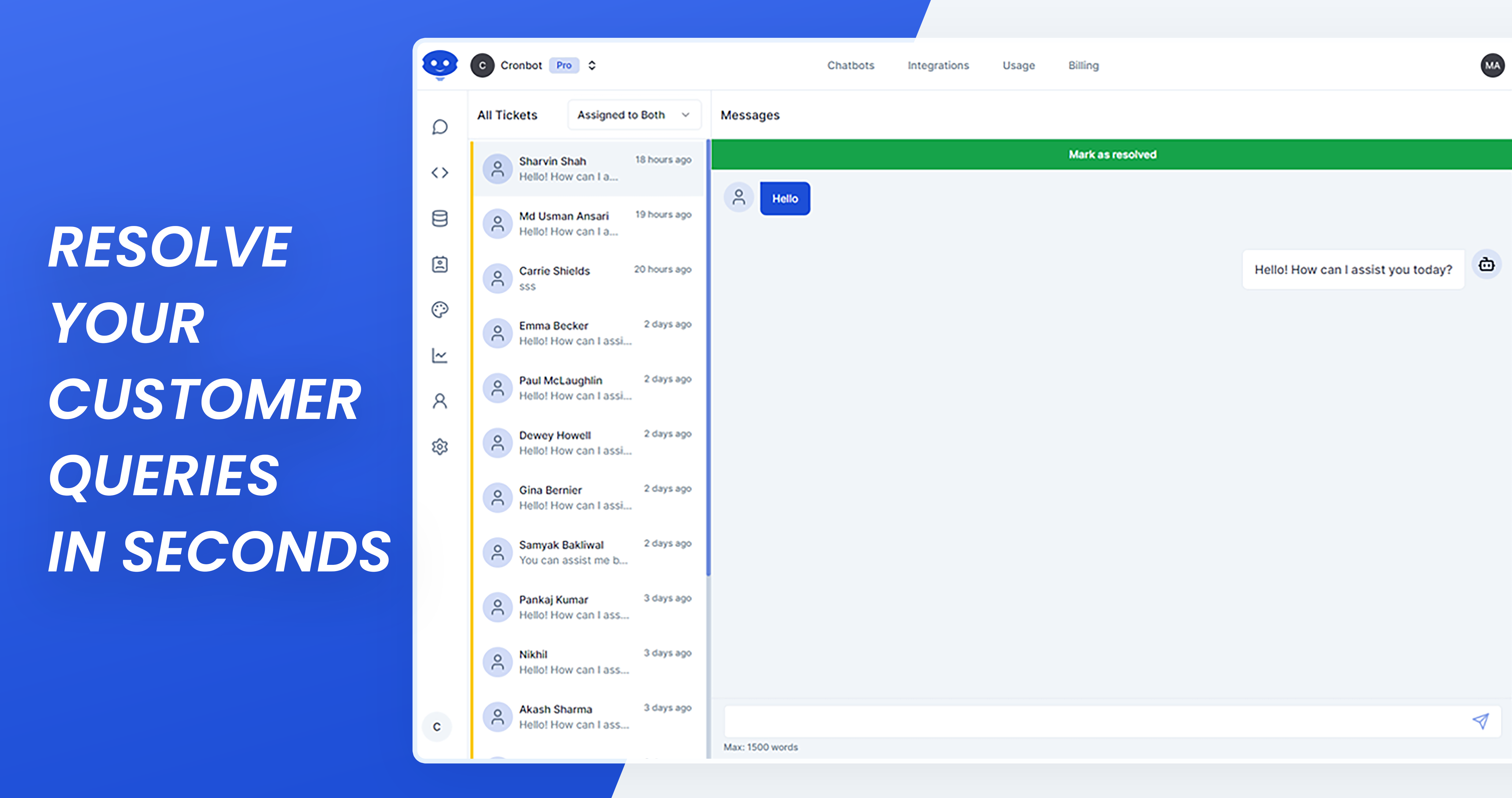Open the MA account avatar menu
Screen dimensions: 1512x798
(1491, 65)
